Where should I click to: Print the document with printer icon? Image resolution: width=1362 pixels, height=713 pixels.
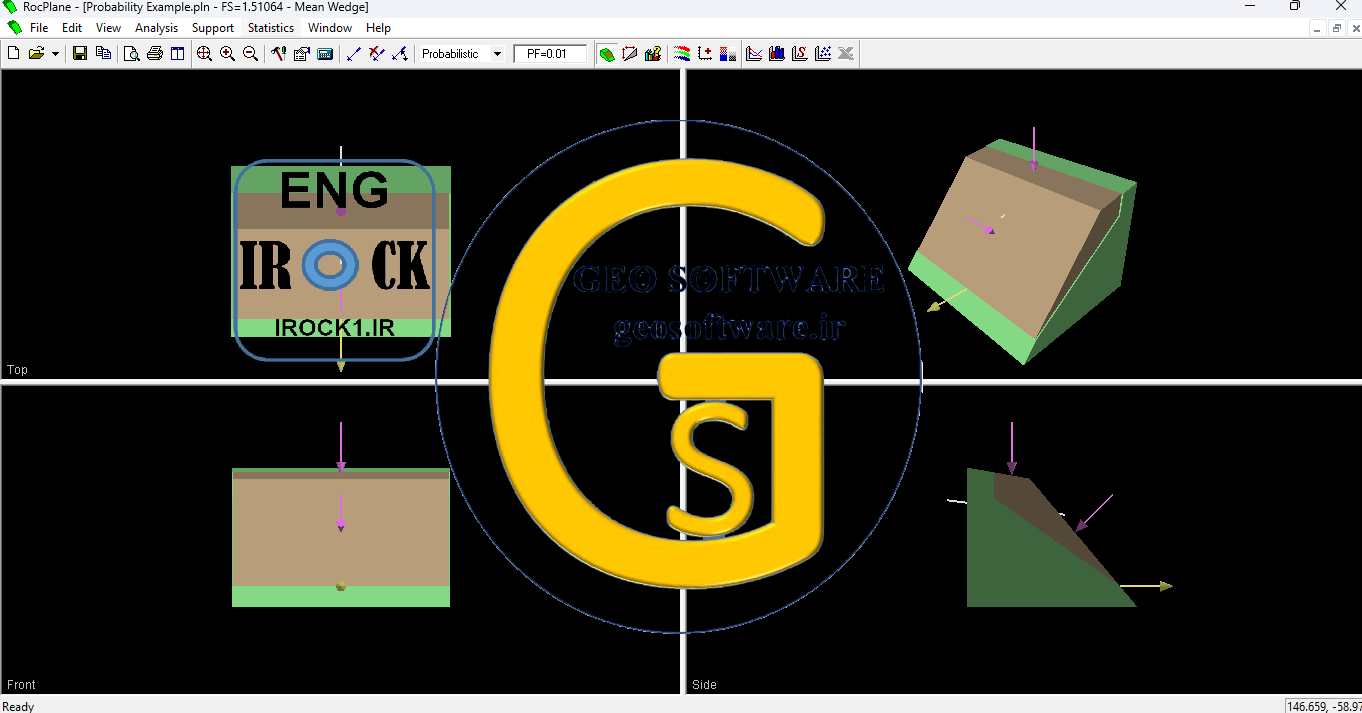[x=154, y=53]
